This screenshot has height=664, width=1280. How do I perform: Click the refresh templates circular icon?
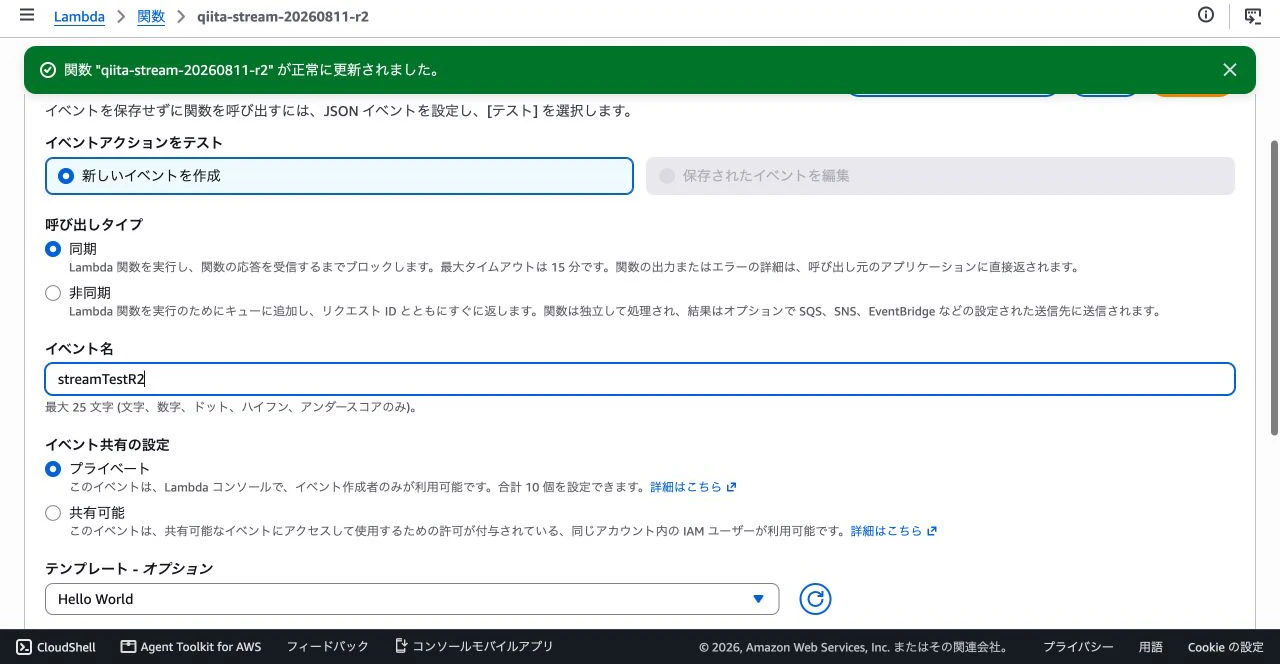pos(815,599)
